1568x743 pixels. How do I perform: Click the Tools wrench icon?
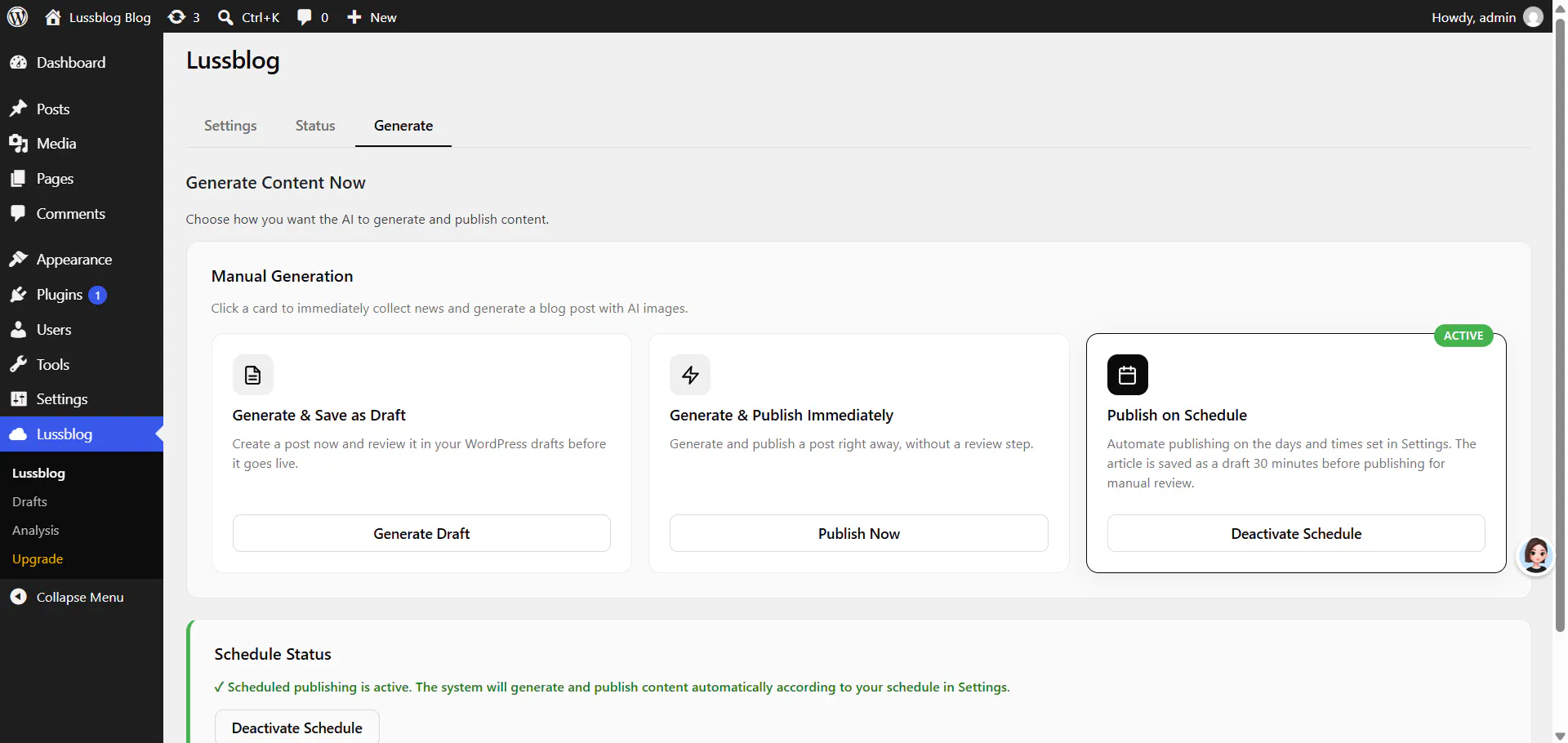(x=18, y=365)
